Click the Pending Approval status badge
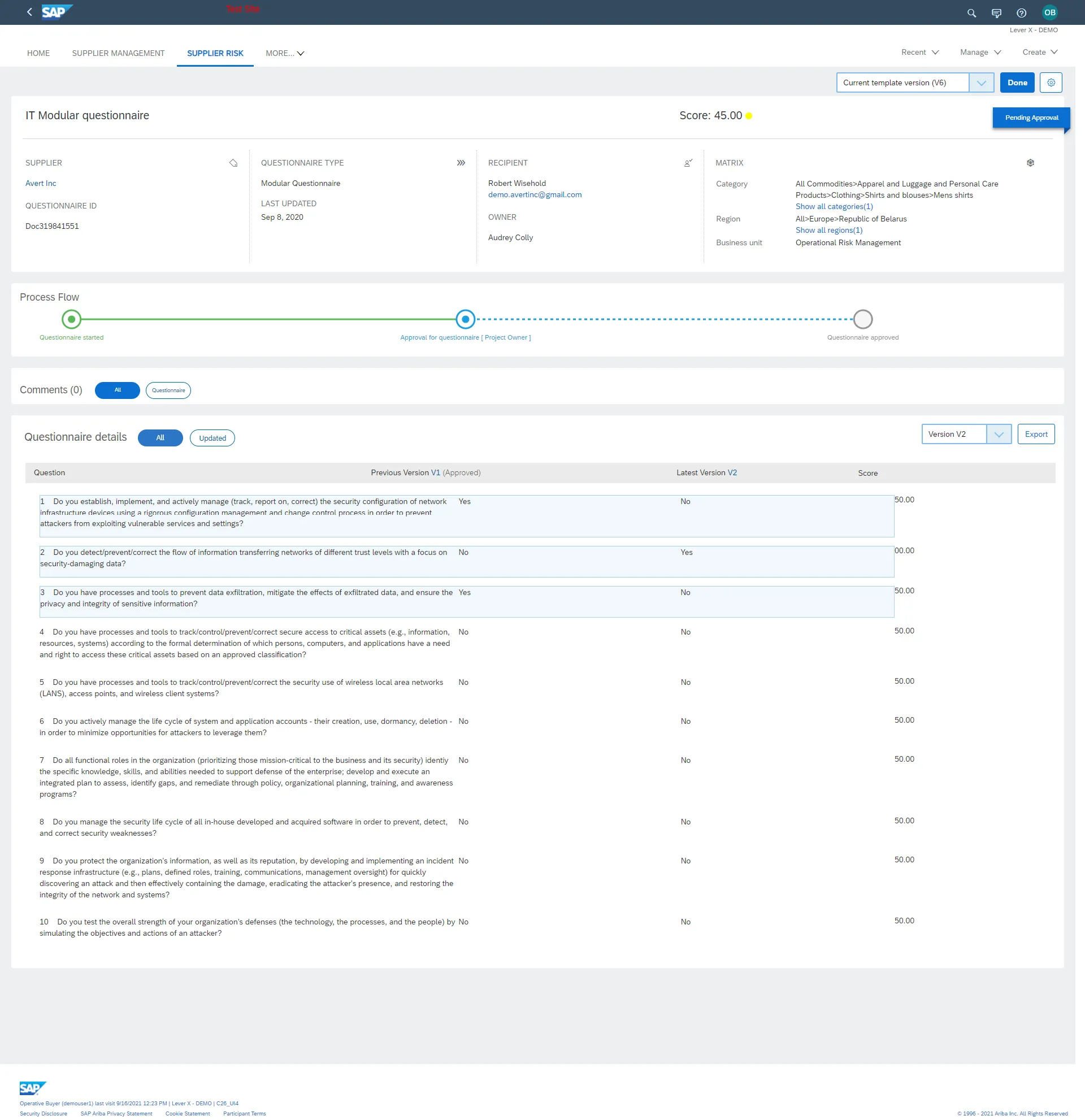 pyautogui.click(x=1031, y=118)
